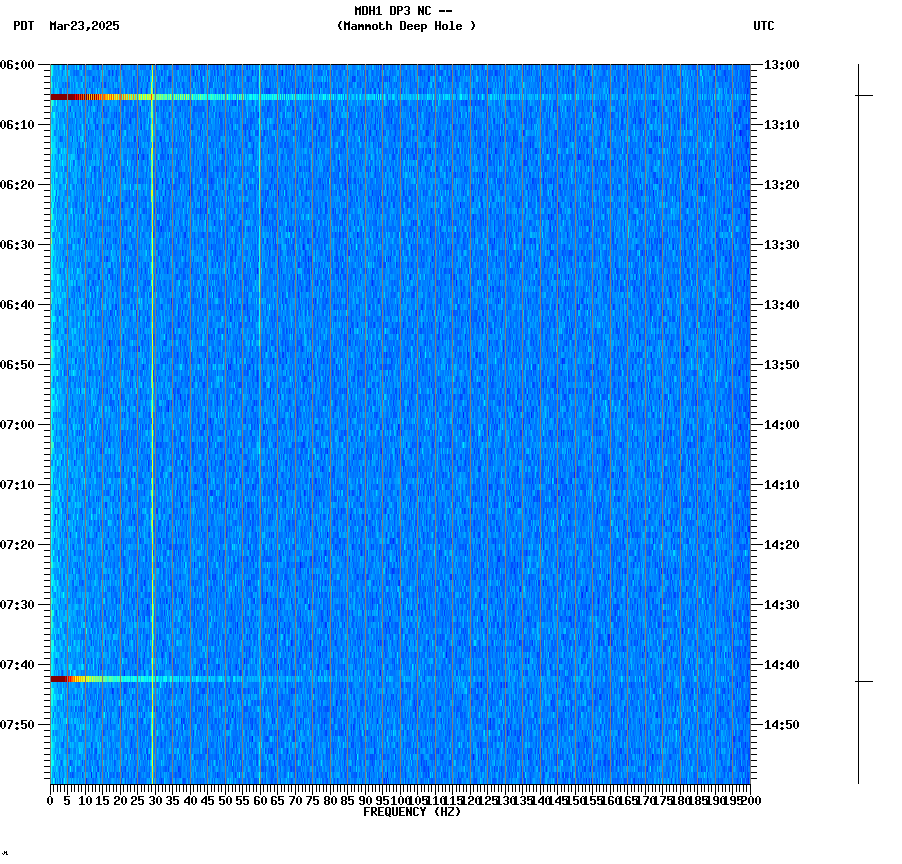Click the FREQUENCY (HZ) axis title
Image resolution: width=902 pixels, height=864 pixels.
click(414, 811)
